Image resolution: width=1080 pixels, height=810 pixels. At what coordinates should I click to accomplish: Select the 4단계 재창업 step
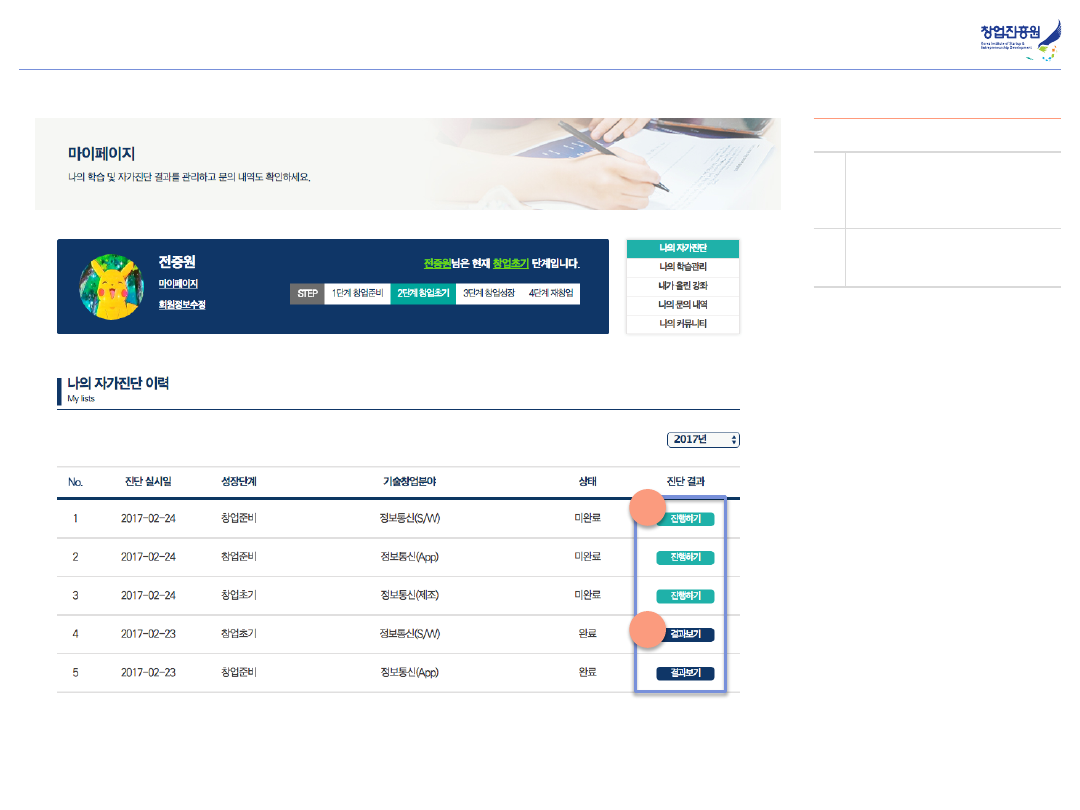(551, 293)
